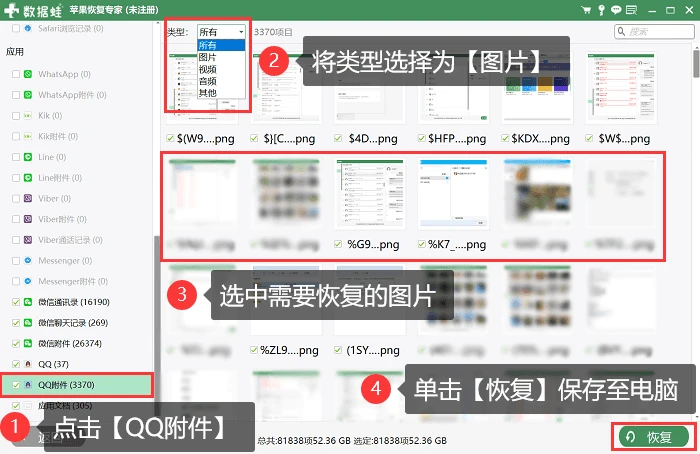Tick the Viber (0) checkbox
Screen dimensions: 700x454
tap(16, 198)
